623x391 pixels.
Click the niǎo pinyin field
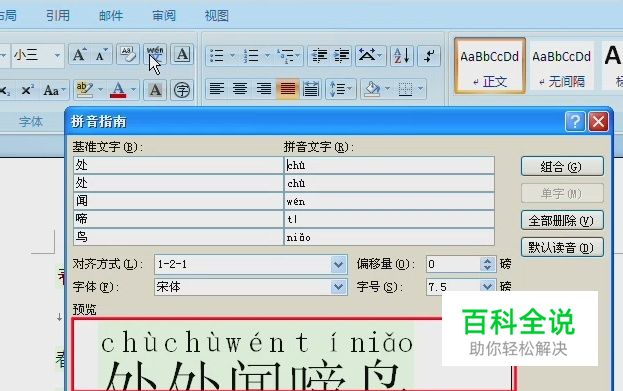(x=389, y=237)
